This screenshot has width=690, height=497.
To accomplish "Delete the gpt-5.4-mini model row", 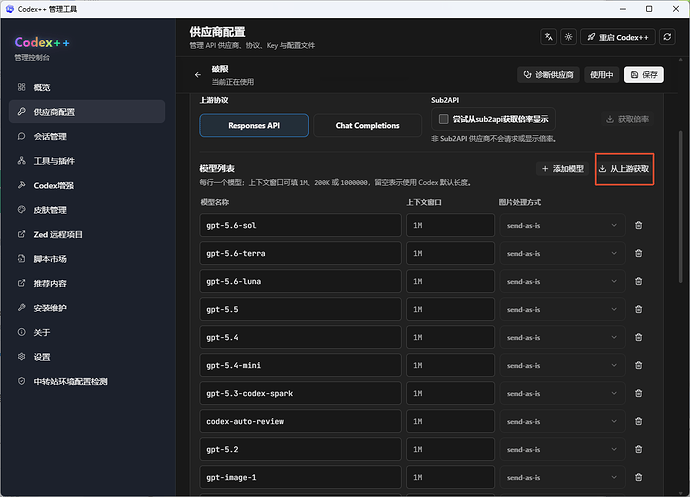I will (639, 365).
